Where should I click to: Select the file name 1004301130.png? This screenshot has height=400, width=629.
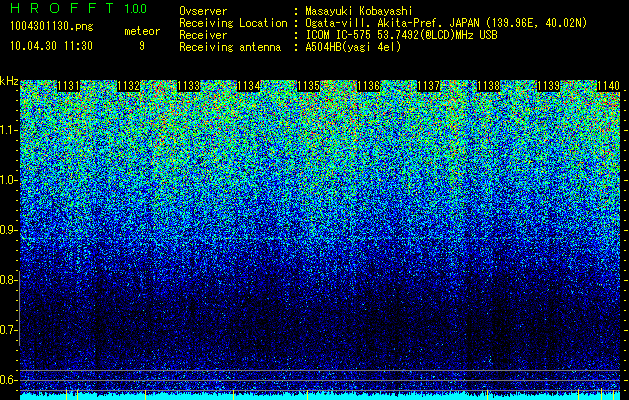coord(52,27)
